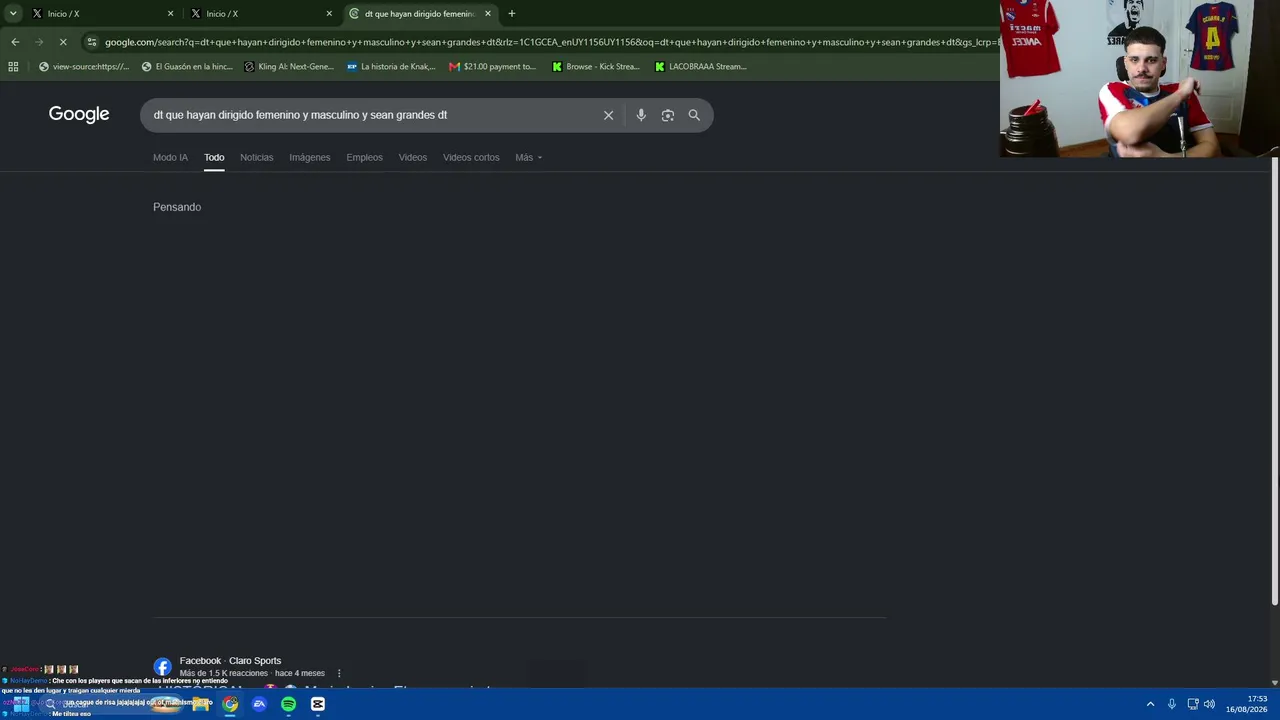This screenshot has width=1280, height=720.
Task: Focus the Chrome address bar URL
Action: [550, 42]
